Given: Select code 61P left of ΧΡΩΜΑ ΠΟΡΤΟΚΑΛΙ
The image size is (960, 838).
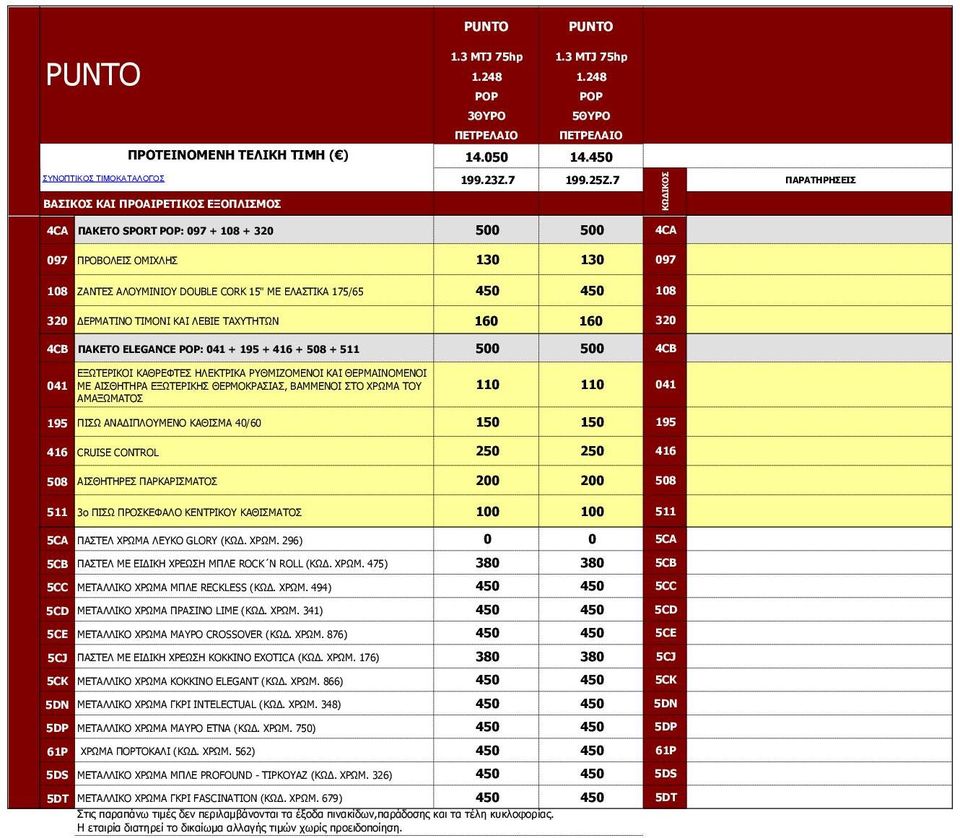Looking at the screenshot, I should pos(58,752).
